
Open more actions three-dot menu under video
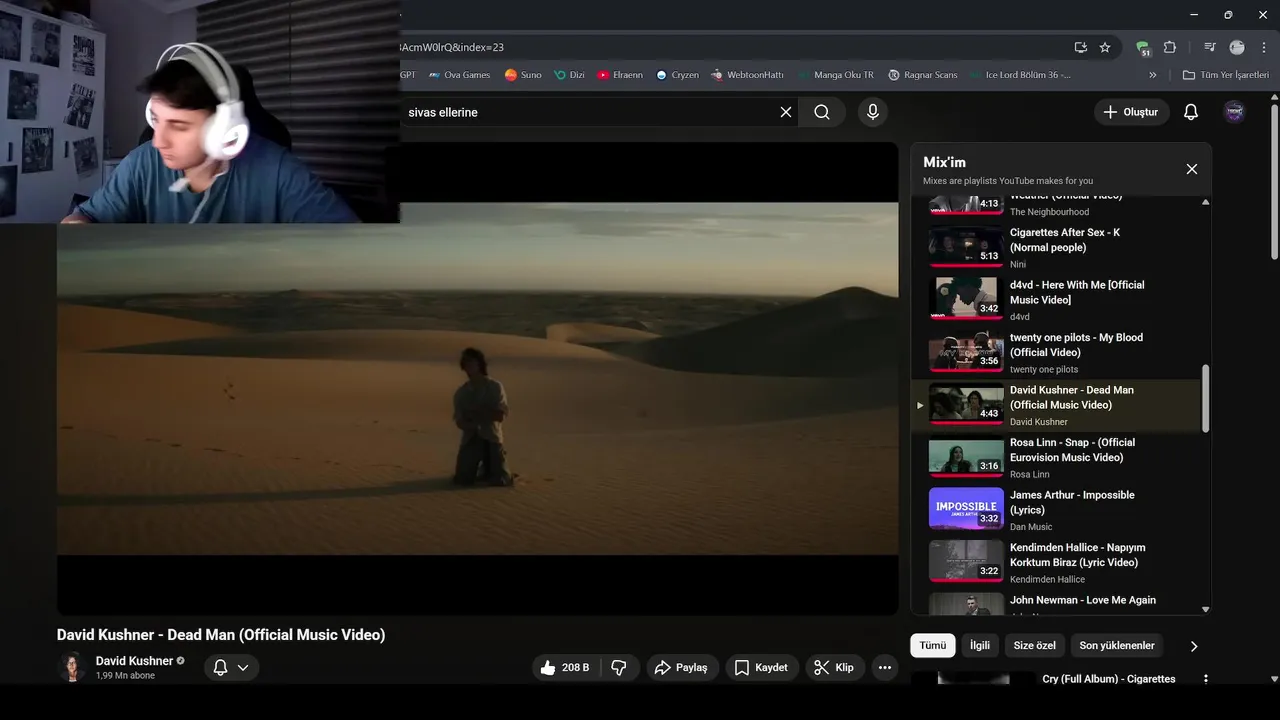(x=885, y=667)
